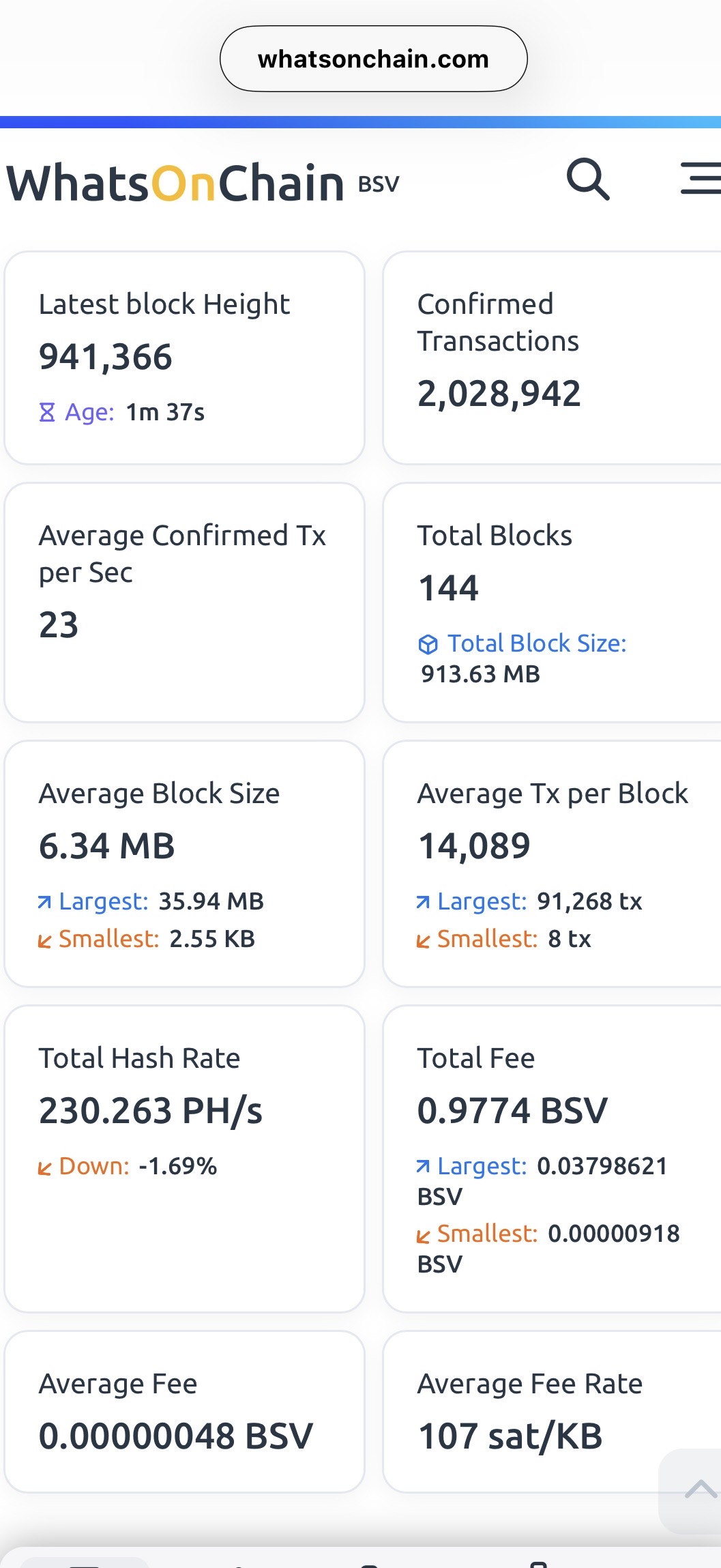Click the 0.03798621 largest fee value
Image resolution: width=721 pixels, height=1568 pixels.
(x=602, y=1166)
